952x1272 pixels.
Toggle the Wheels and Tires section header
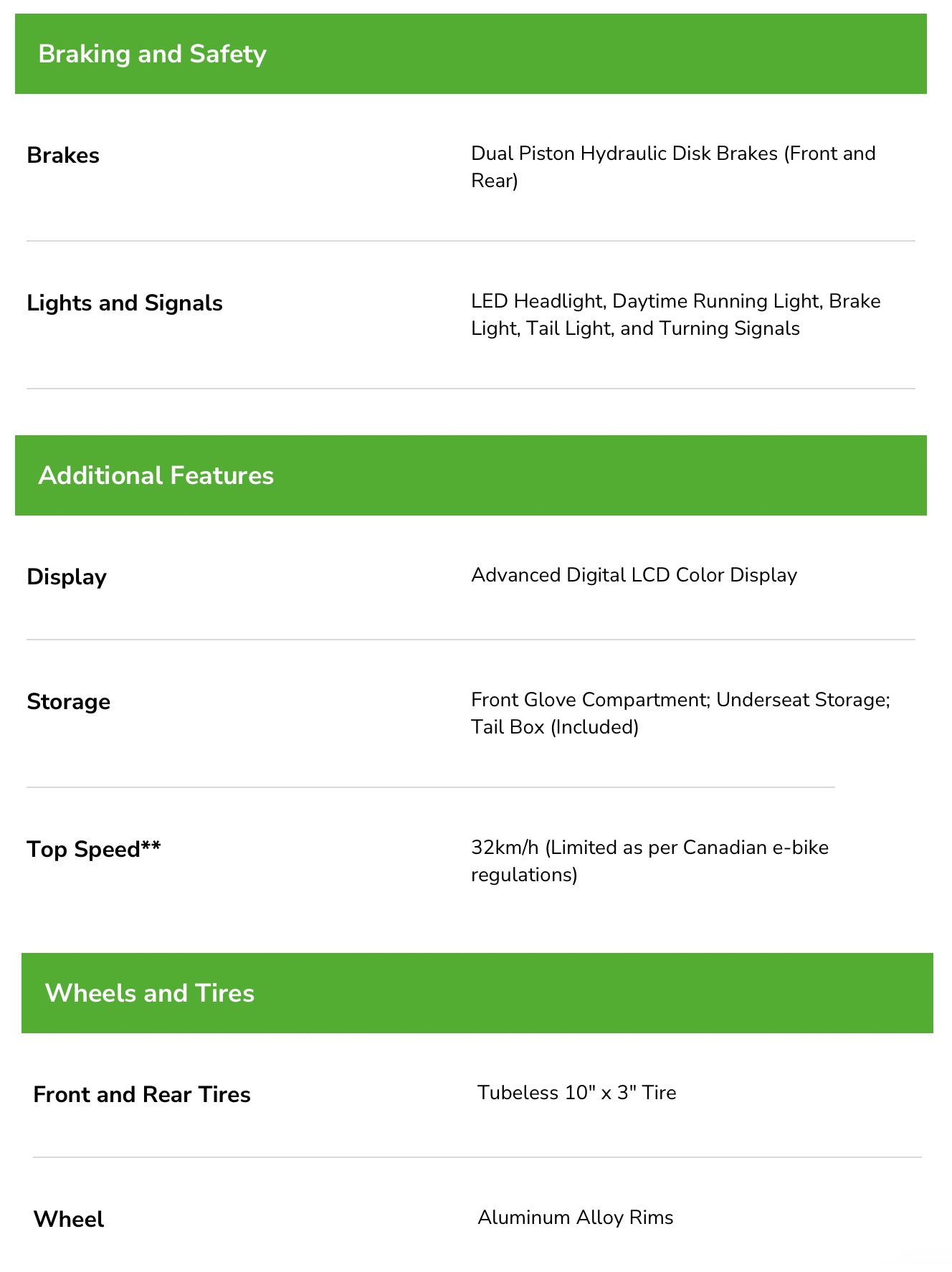tap(477, 993)
